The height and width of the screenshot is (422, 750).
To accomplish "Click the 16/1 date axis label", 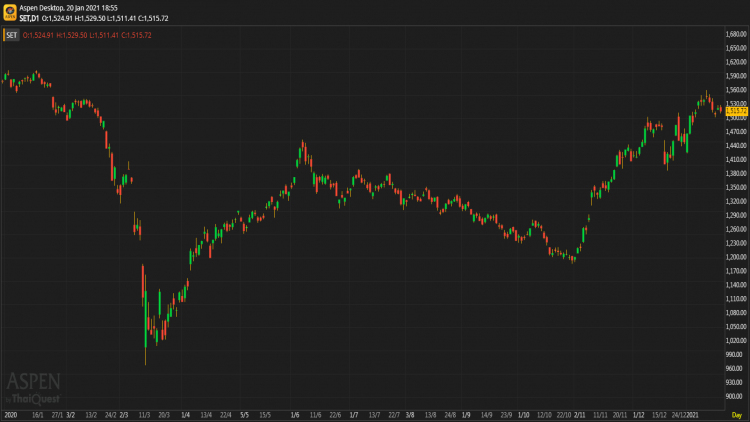I will coord(37,415).
